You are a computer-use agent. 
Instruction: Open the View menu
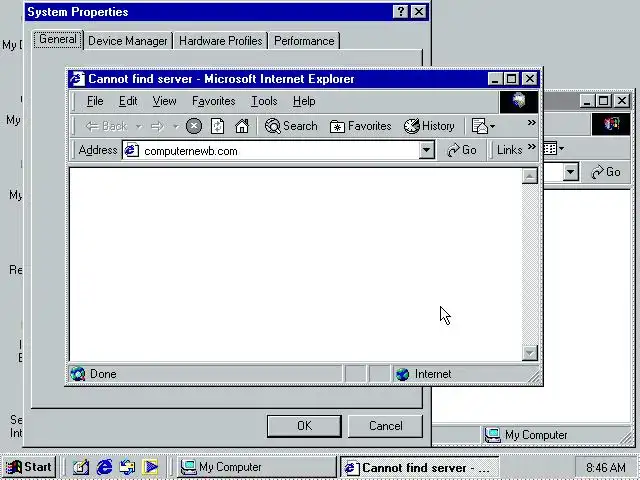164,101
